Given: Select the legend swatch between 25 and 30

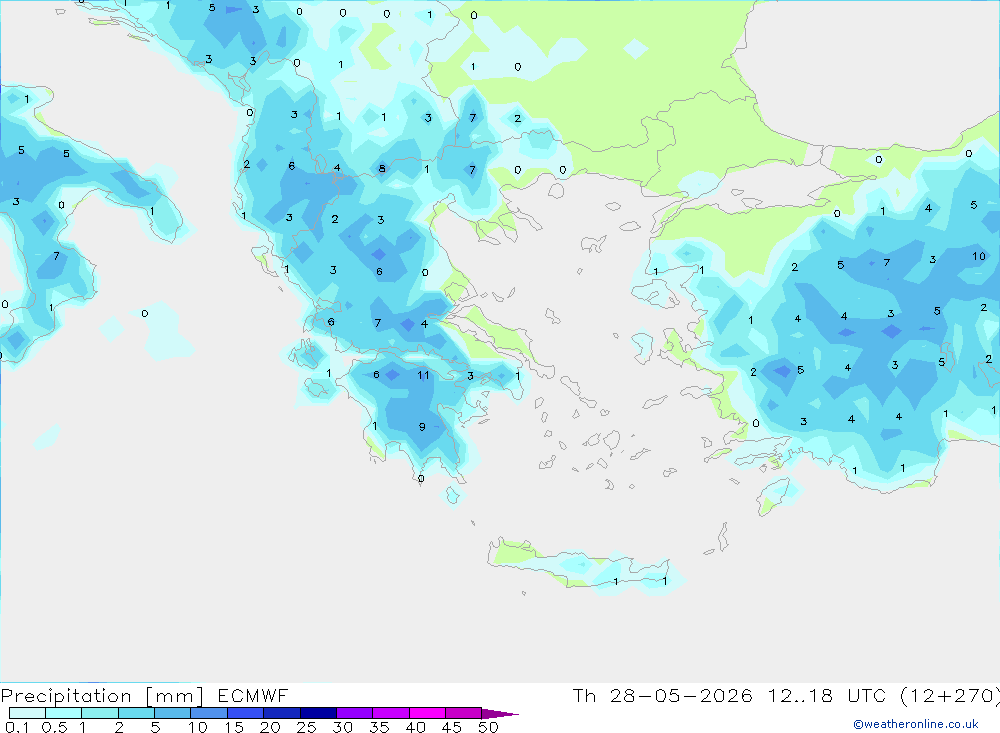Looking at the screenshot, I should coord(318,713).
